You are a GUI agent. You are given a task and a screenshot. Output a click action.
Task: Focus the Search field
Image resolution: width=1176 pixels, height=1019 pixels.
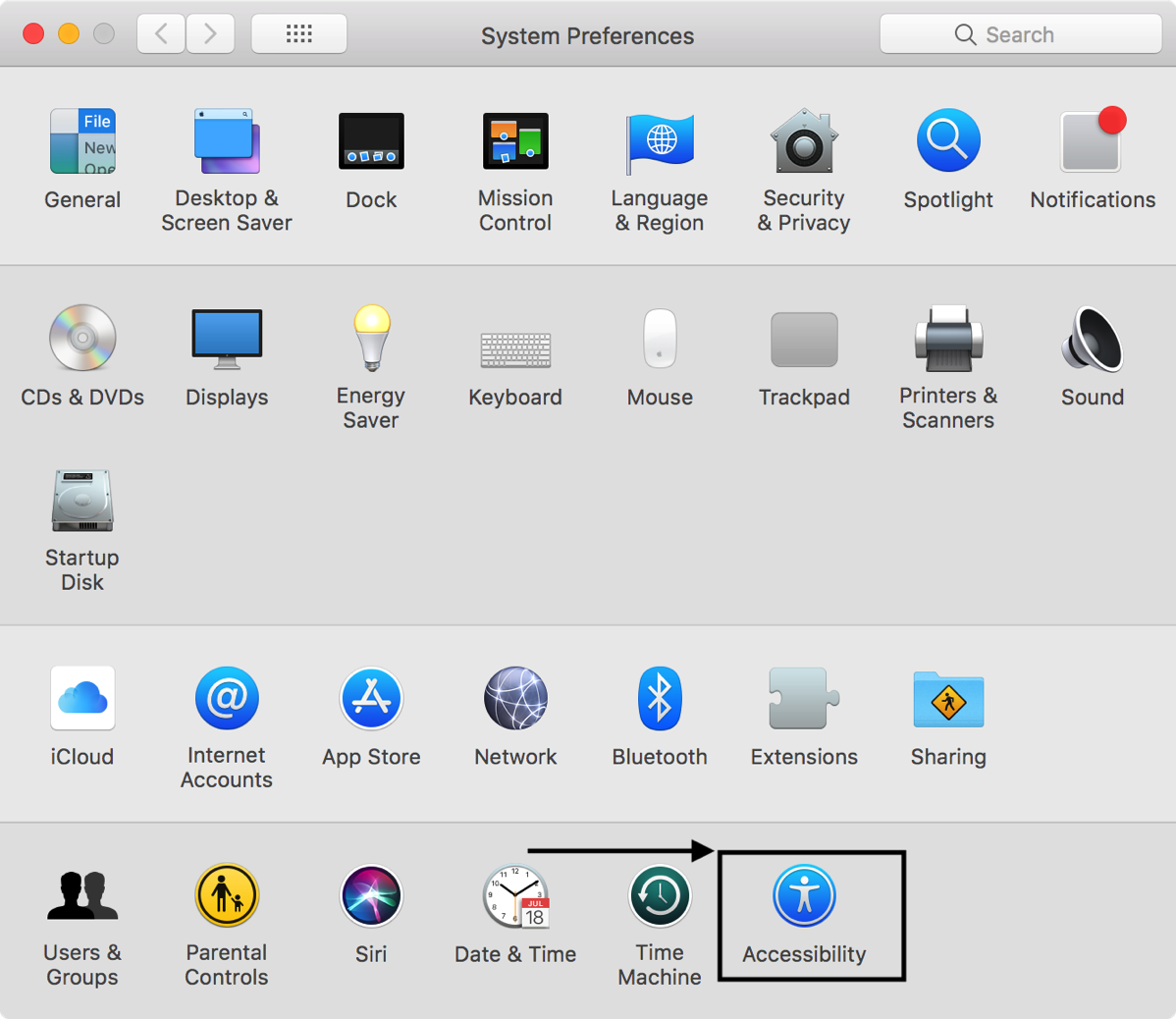click(x=1021, y=33)
